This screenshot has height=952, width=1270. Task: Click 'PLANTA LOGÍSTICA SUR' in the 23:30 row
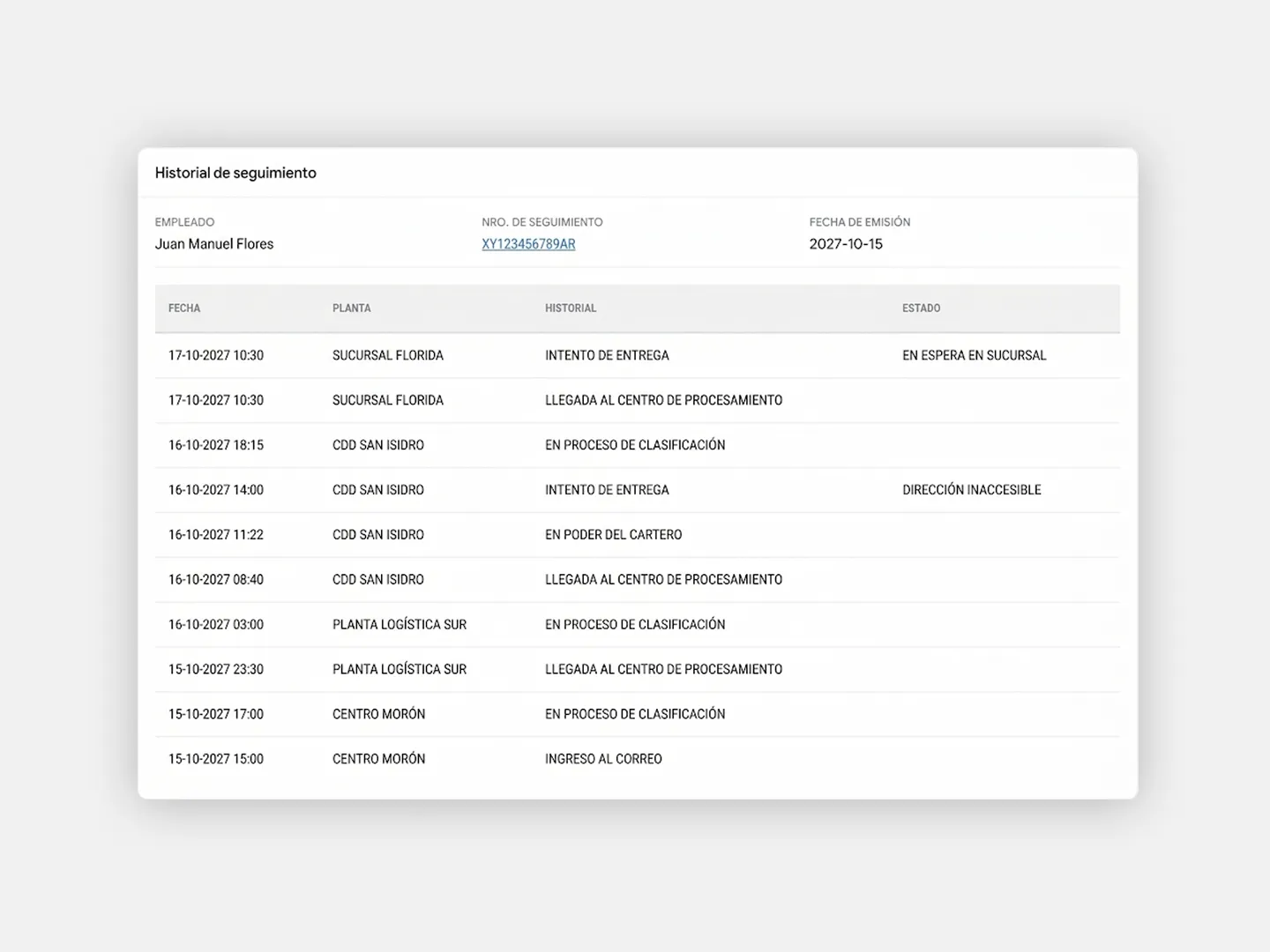click(400, 670)
